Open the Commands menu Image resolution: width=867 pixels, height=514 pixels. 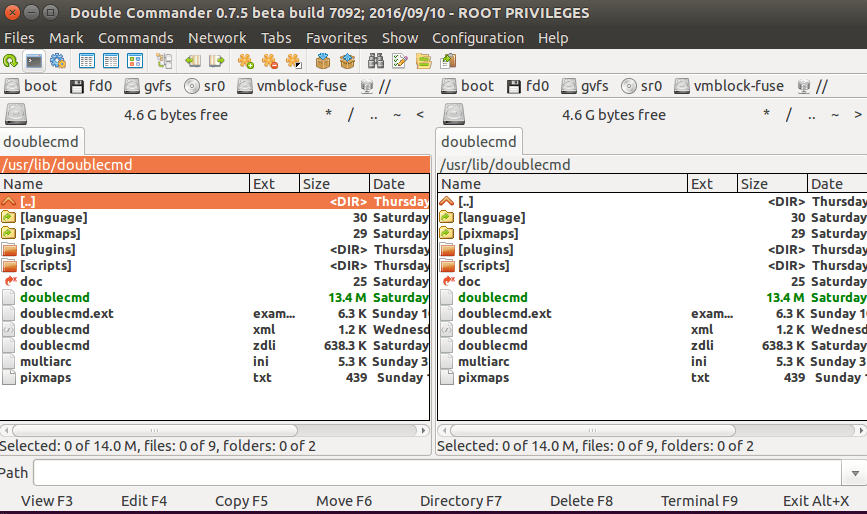click(x=135, y=38)
